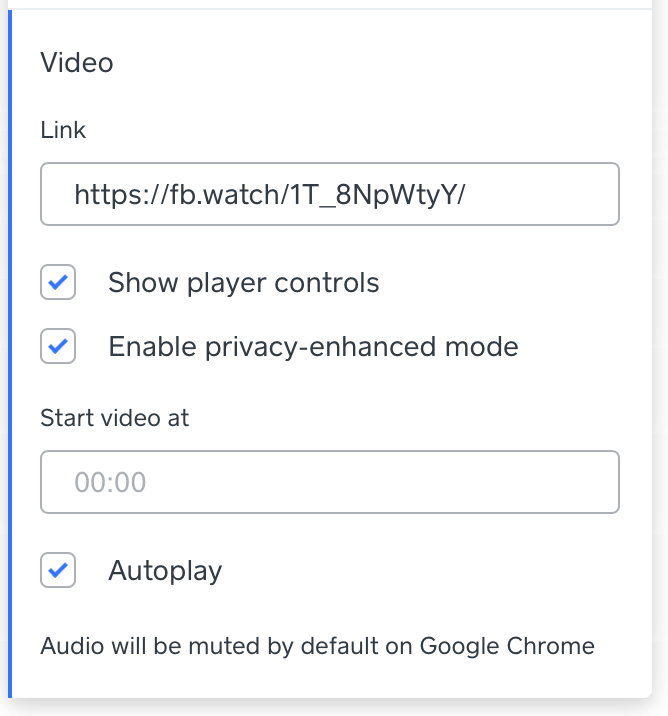Click the "Autoplay" label text
The image size is (668, 716).
click(165, 571)
